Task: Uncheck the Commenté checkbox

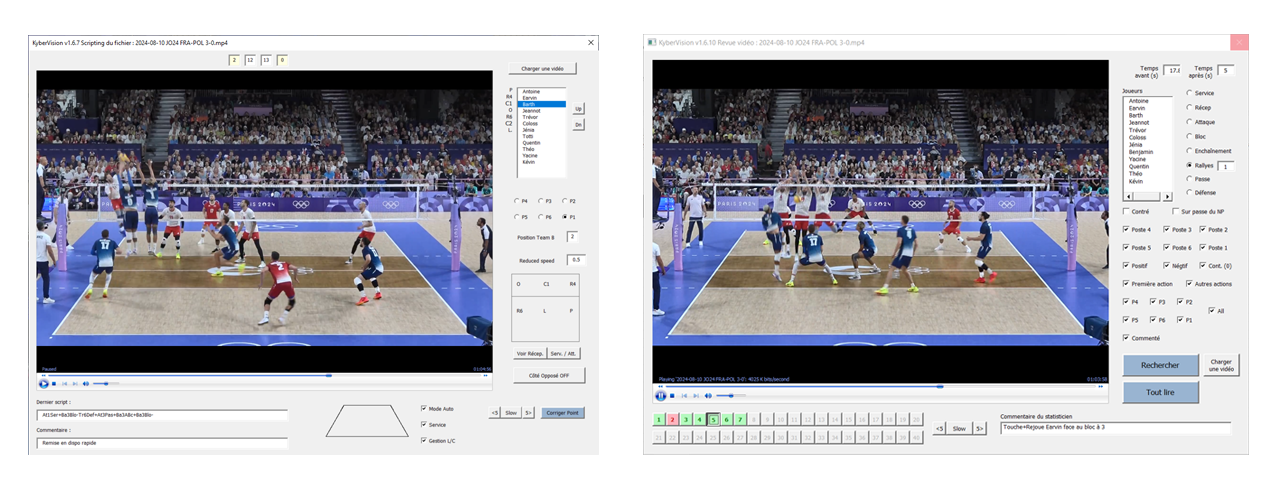Action: coord(1127,338)
